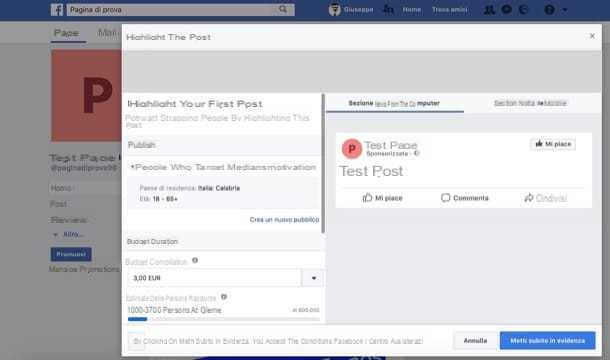
Task: Click the dialog's left panel scrollbar
Action: click(x=323, y=163)
